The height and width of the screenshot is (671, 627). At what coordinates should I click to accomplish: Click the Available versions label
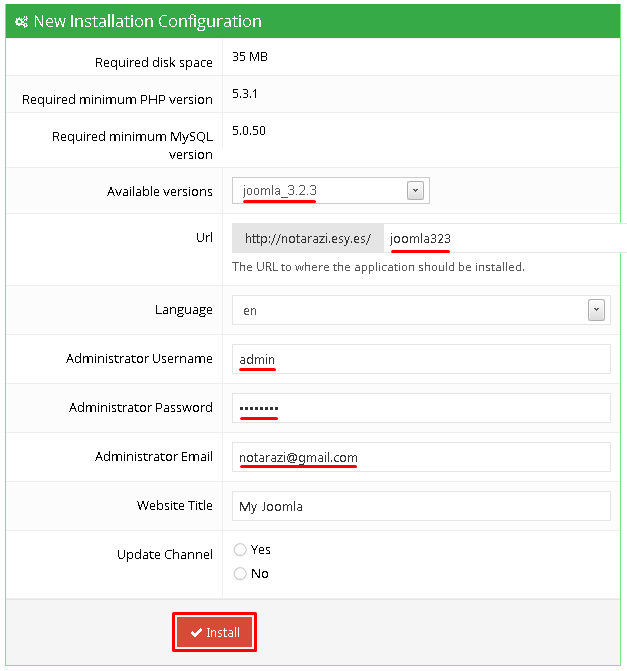click(160, 191)
